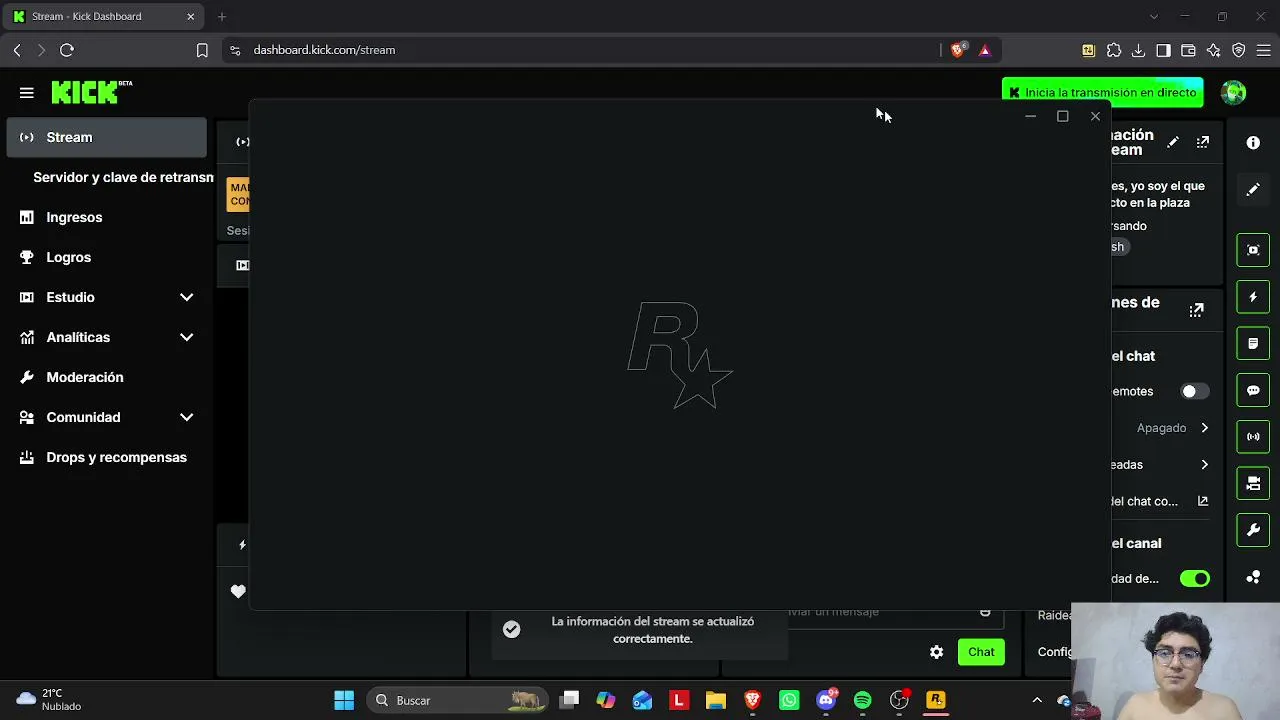Open browser downloads icon
Image resolution: width=1280 pixels, height=720 pixels.
tap(1139, 50)
